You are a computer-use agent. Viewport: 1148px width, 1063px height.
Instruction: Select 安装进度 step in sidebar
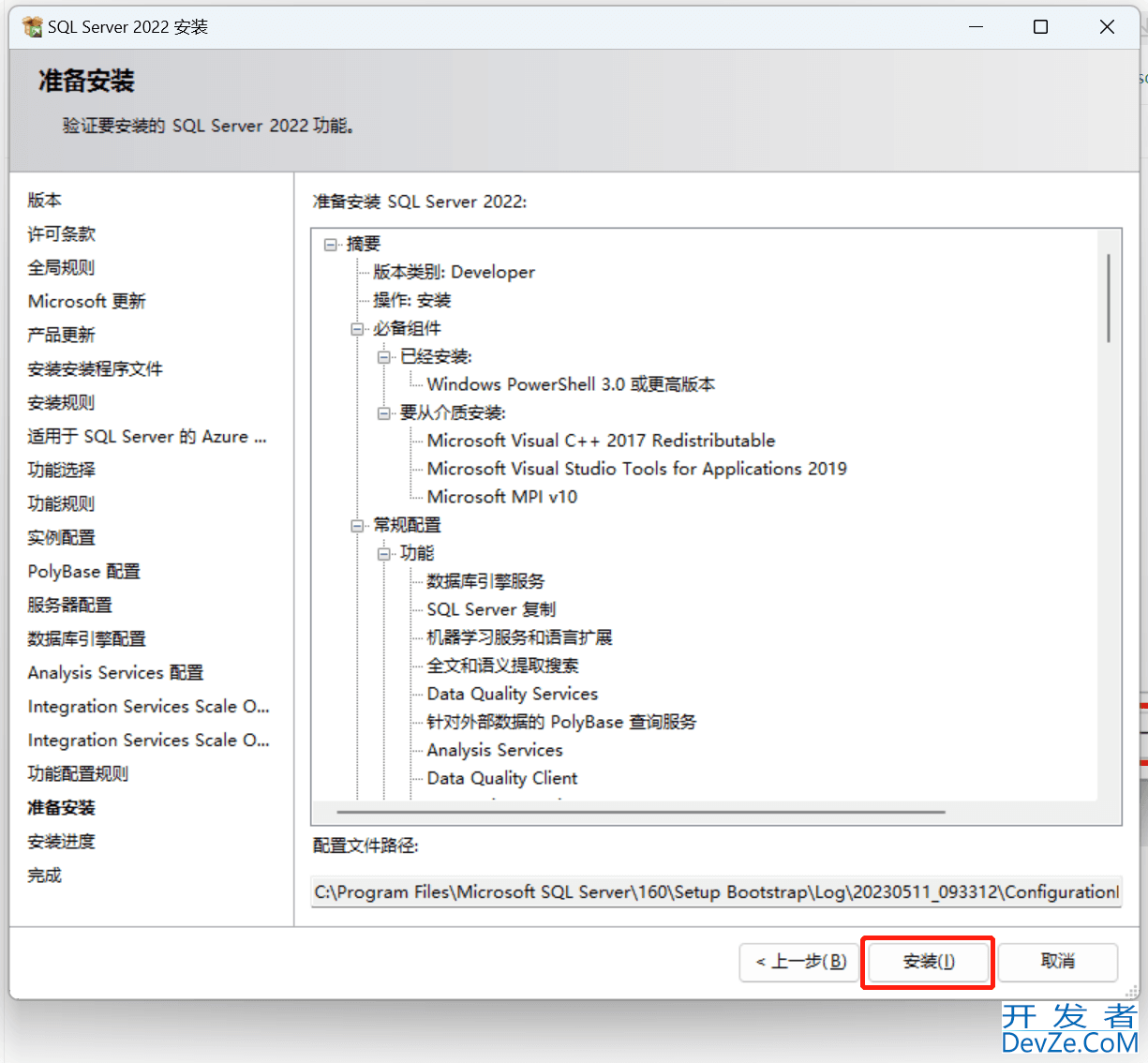(x=62, y=841)
